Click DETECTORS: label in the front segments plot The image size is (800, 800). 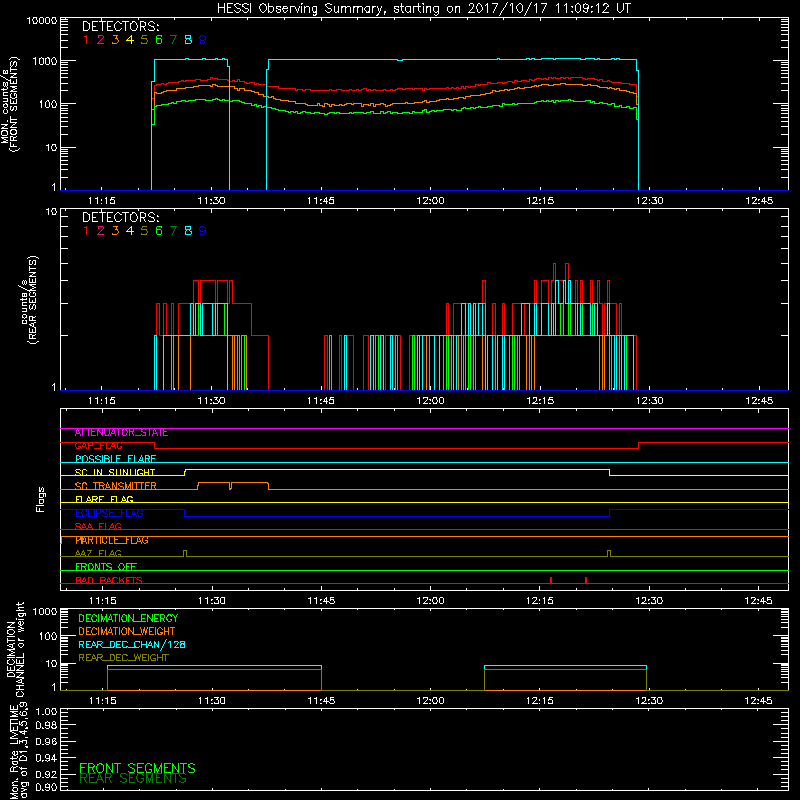(x=120, y=26)
